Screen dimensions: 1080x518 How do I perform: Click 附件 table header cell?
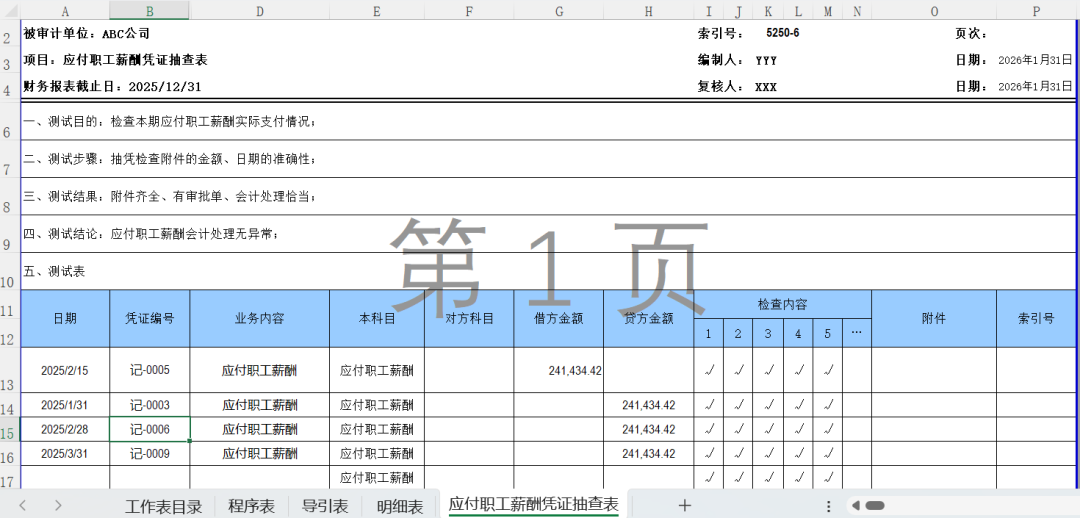(934, 318)
